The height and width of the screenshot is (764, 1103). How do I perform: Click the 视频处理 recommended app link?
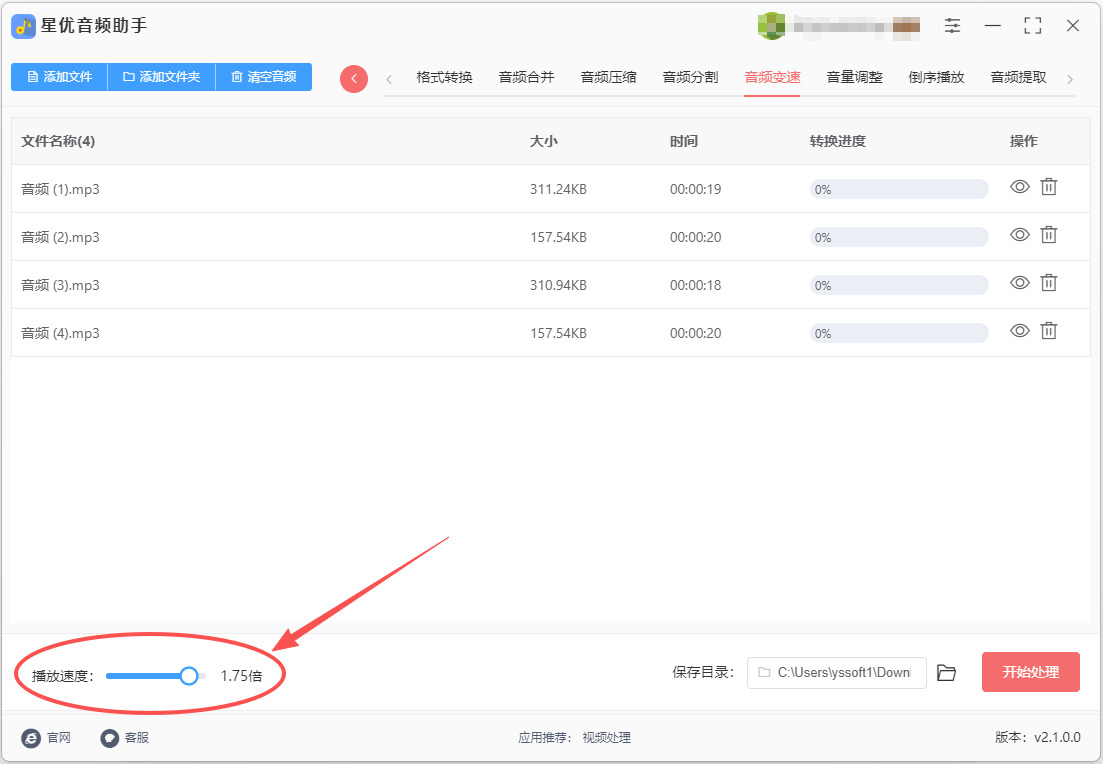(x=606, y=737)
